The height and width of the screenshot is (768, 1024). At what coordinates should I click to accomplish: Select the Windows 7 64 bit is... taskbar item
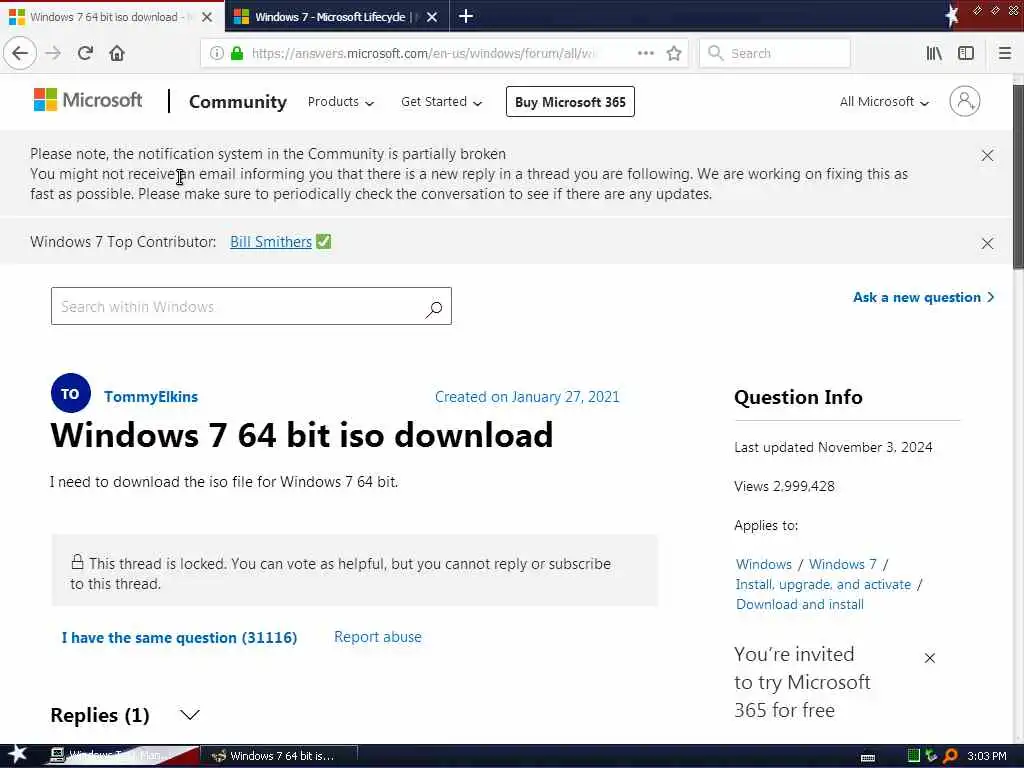click(x=278, y=756)
